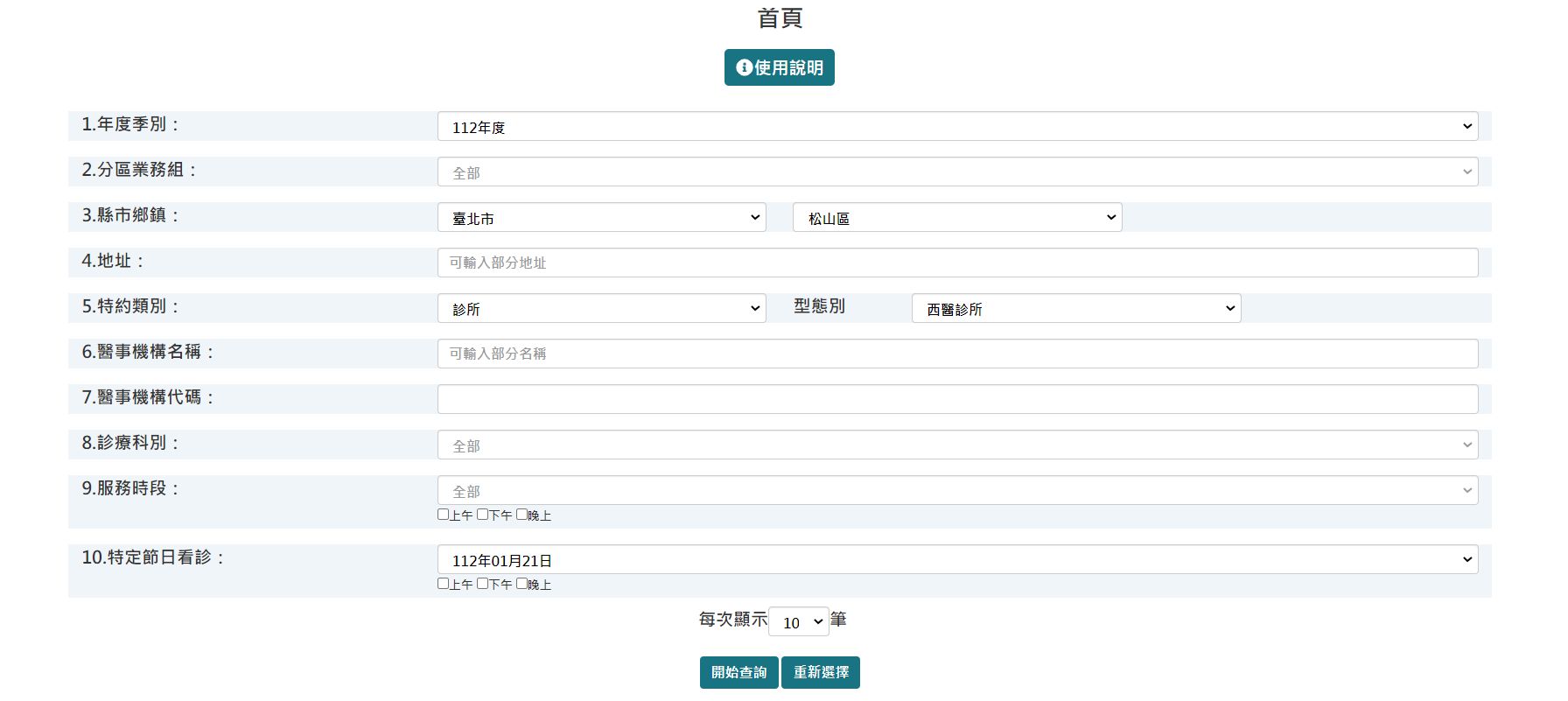1568x701 pixels.
Task: Open the 分區業務組 dropdown
Action: coord(957,172)
